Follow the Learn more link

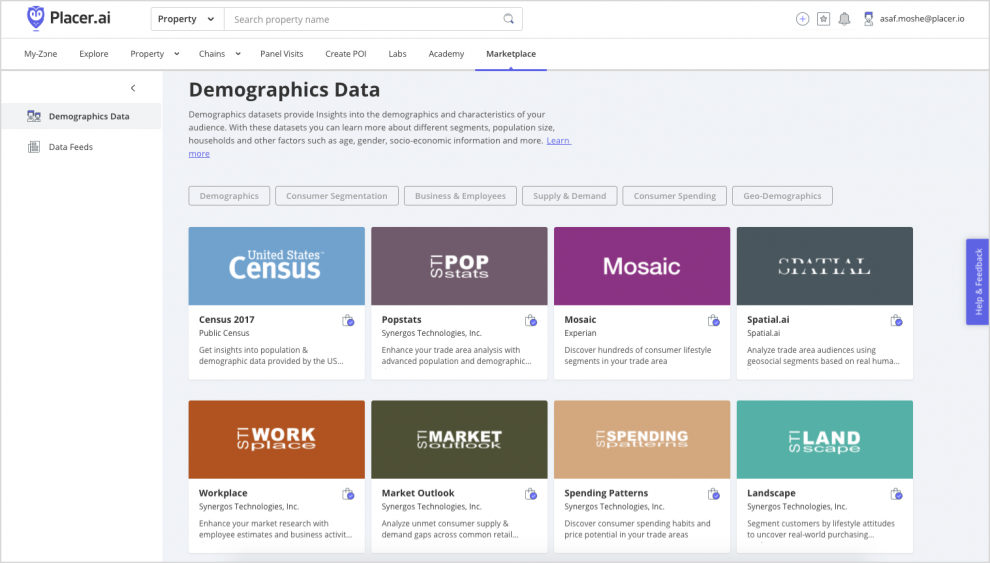(558, 141)
